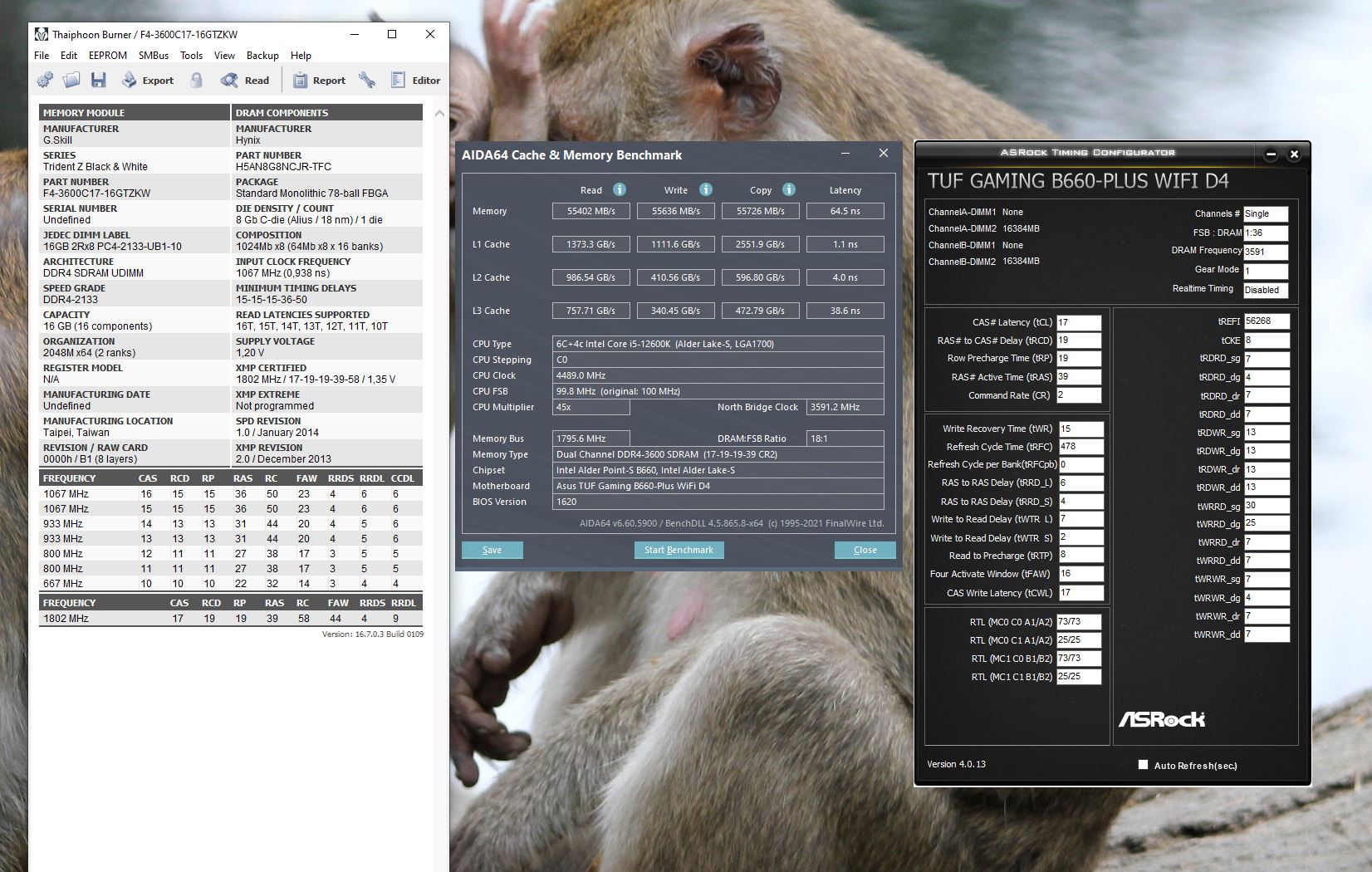
Task: Click the CAS Write Latency (tCWL) field
Action: (x=1081, y=593)
